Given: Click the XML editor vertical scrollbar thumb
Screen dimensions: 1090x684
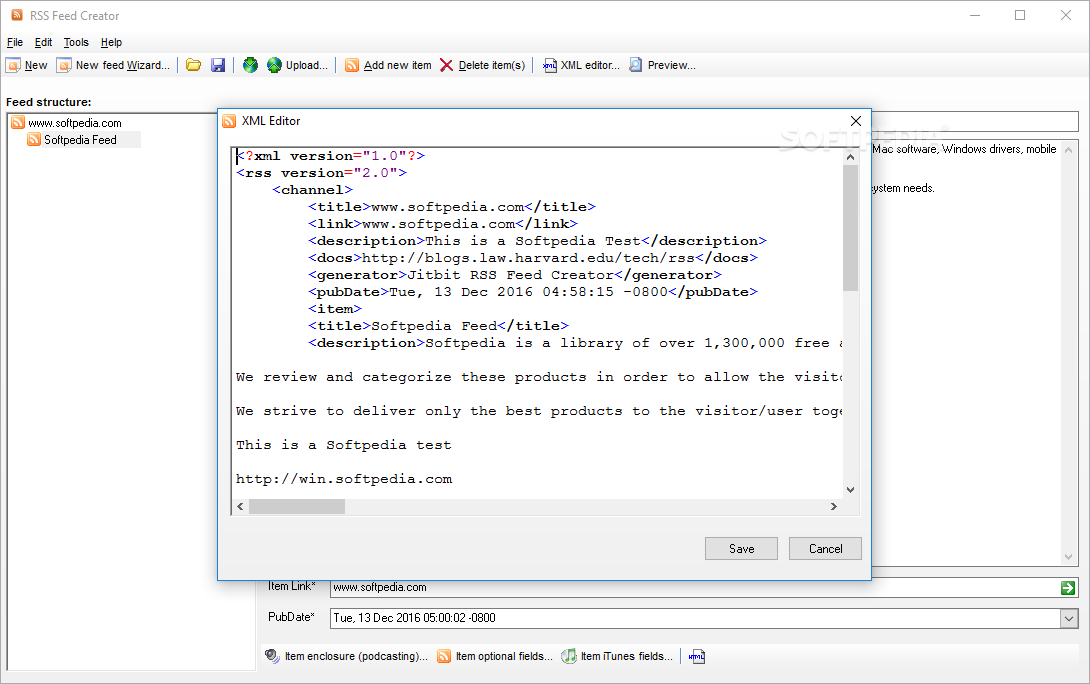Looking at the screenshot, I should pyautogui.click(x=850, y=228).
